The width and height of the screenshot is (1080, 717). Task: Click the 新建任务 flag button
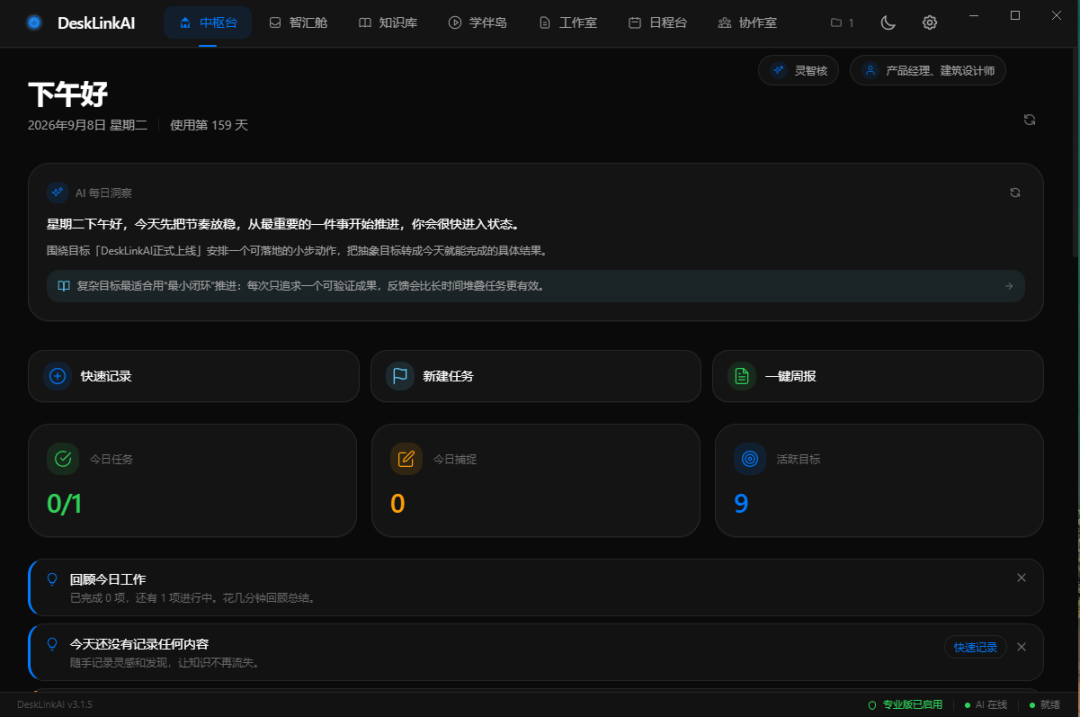[536, 376]
